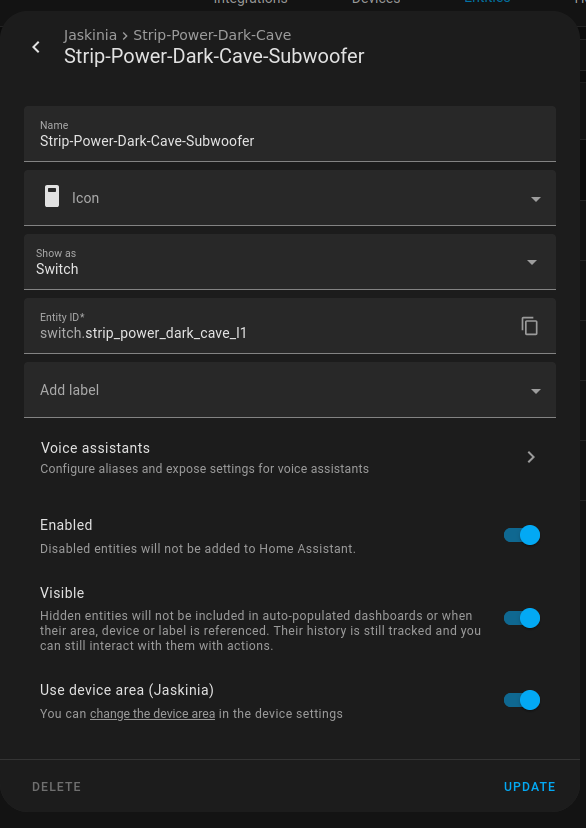Click the back arrow icon
The width and height of the screenshot is (586, 828).
[36, 47]
